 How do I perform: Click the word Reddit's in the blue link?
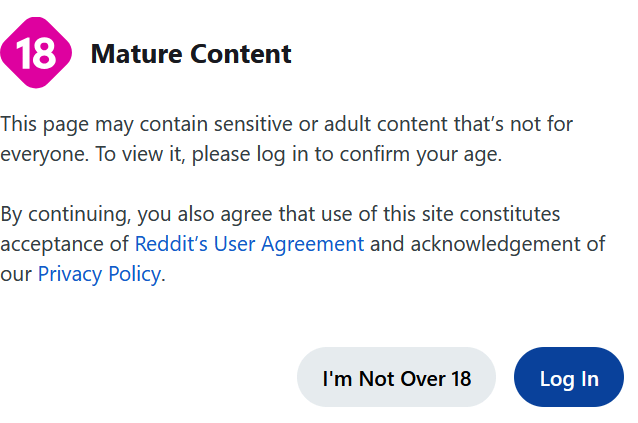tap(171, 244)
